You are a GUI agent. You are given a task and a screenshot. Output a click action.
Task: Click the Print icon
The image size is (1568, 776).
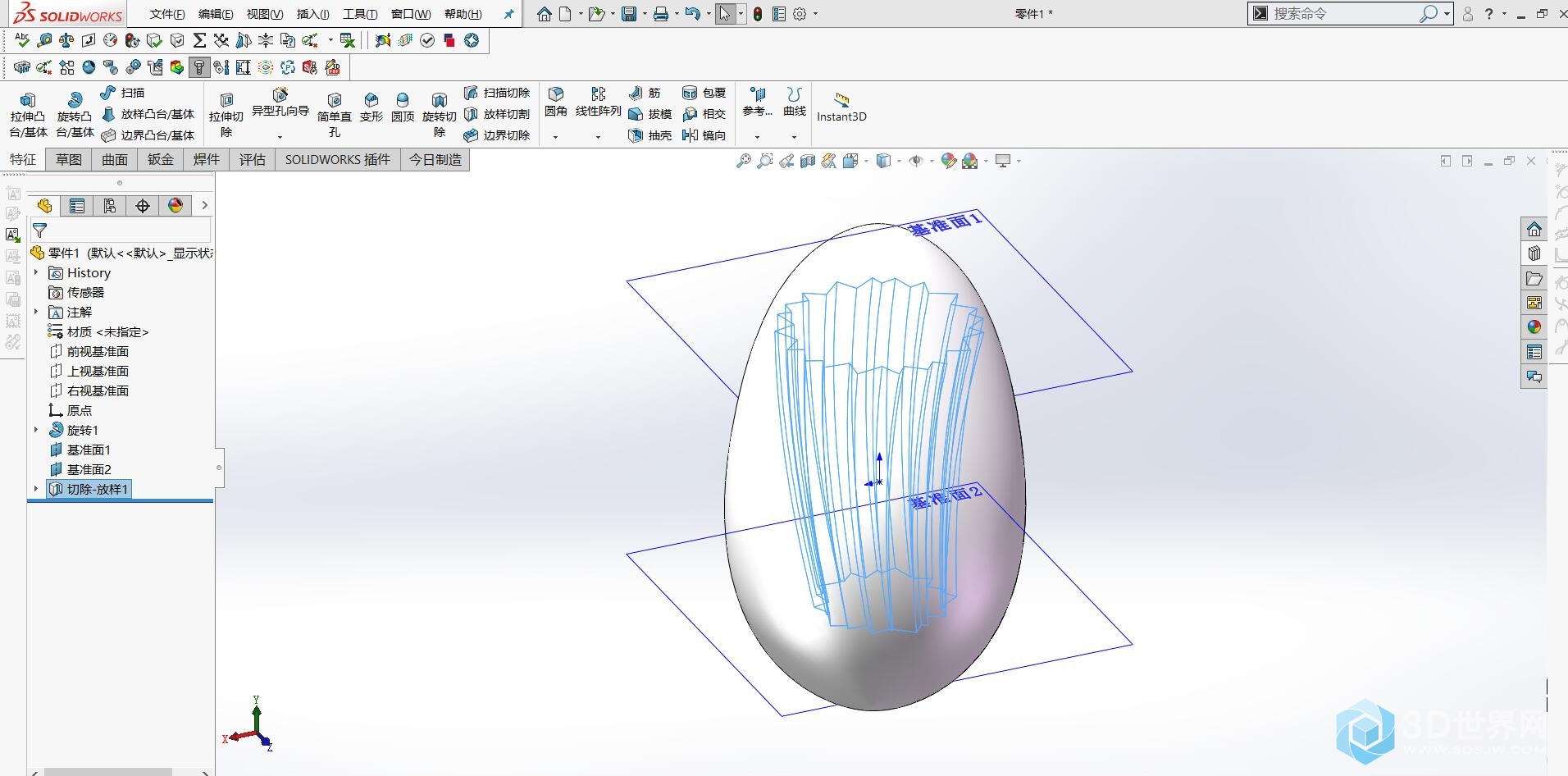[661, 14]
